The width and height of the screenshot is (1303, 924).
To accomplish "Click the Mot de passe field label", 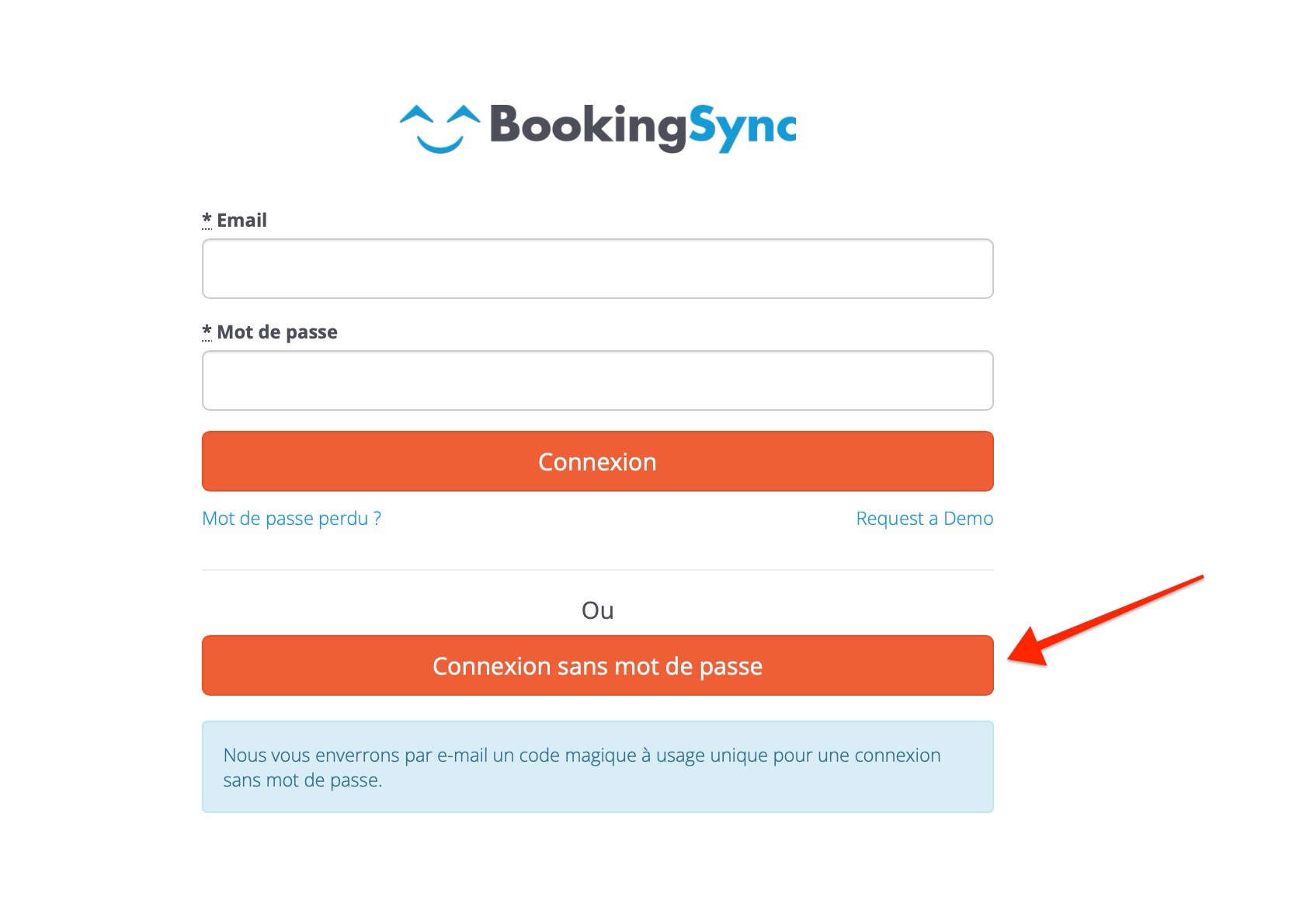I will pos(277,332).
